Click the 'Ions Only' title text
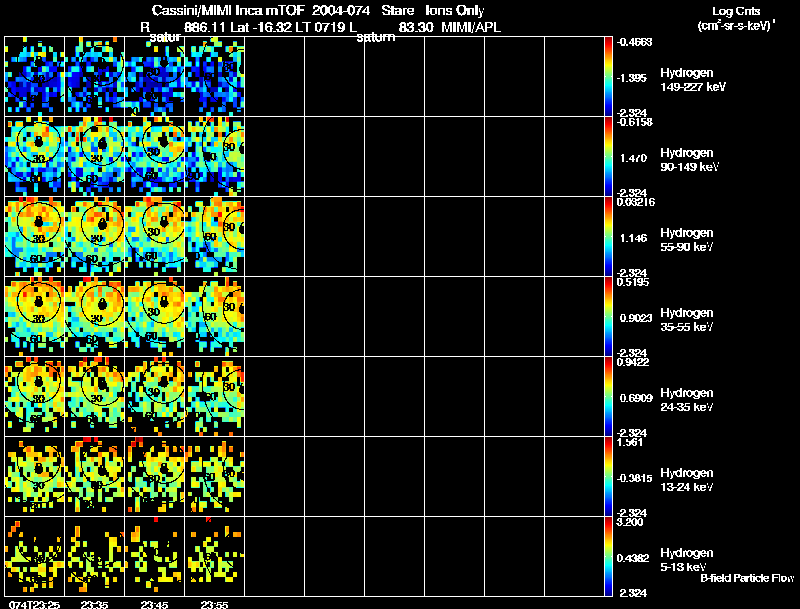This screenshot has width=800, height=609. (455, 11)
